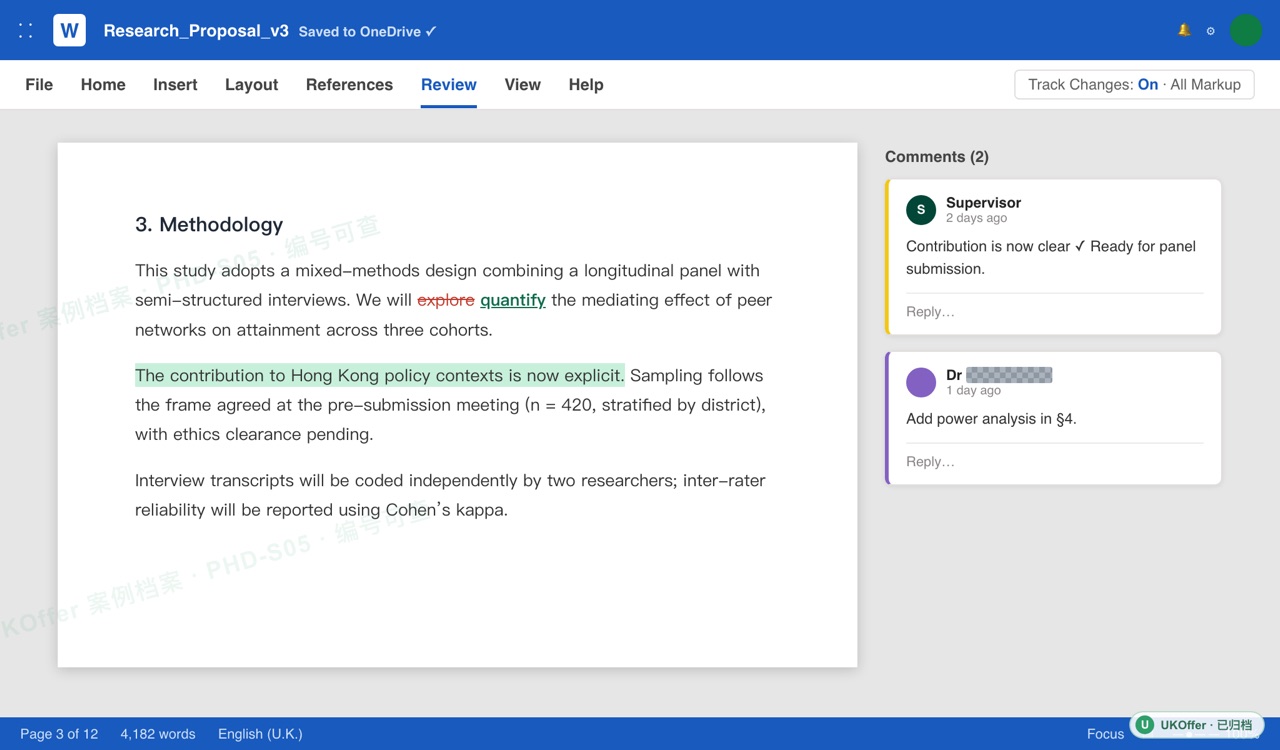Switch to the References tab
This screenshot has height=750, width=1280.
pyautogui.click(x=349, y=85)
